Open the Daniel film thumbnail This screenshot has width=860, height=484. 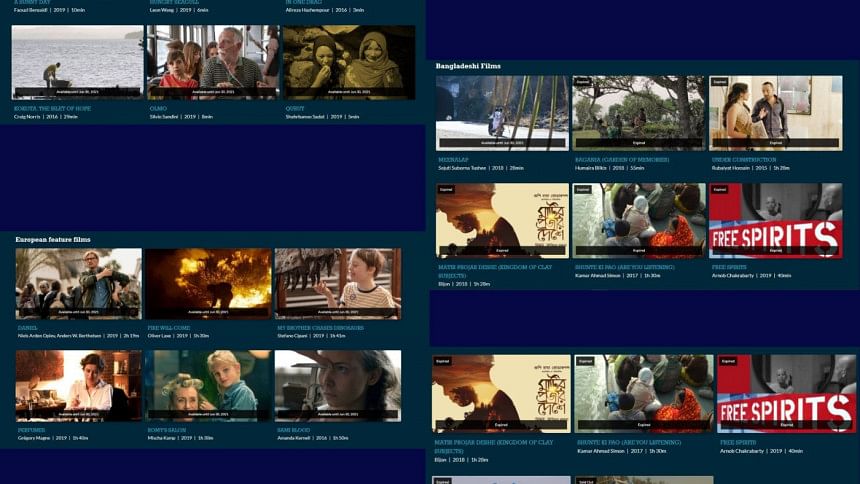pos(78,284)
